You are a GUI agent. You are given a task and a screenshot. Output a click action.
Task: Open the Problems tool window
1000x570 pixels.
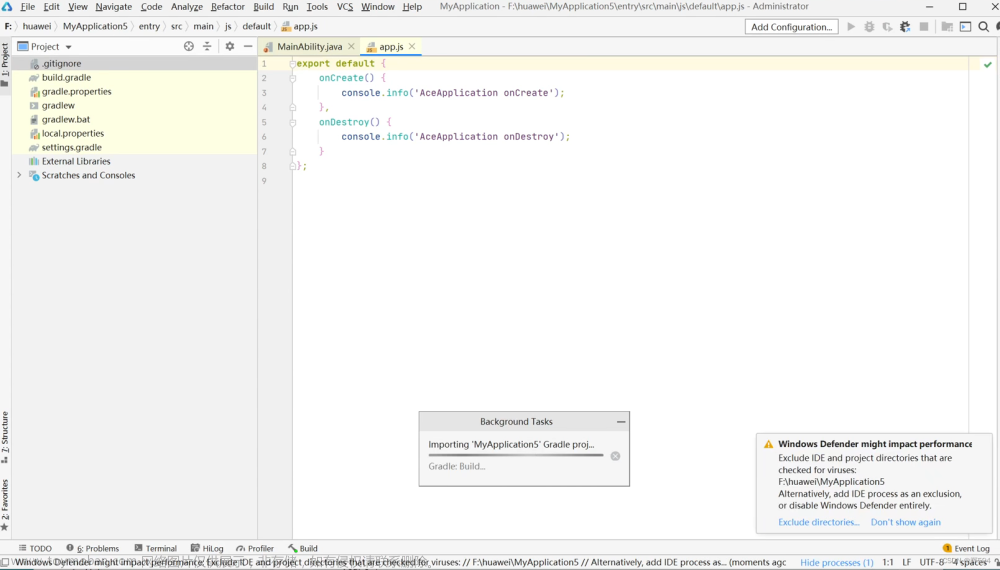pos(93,548)
